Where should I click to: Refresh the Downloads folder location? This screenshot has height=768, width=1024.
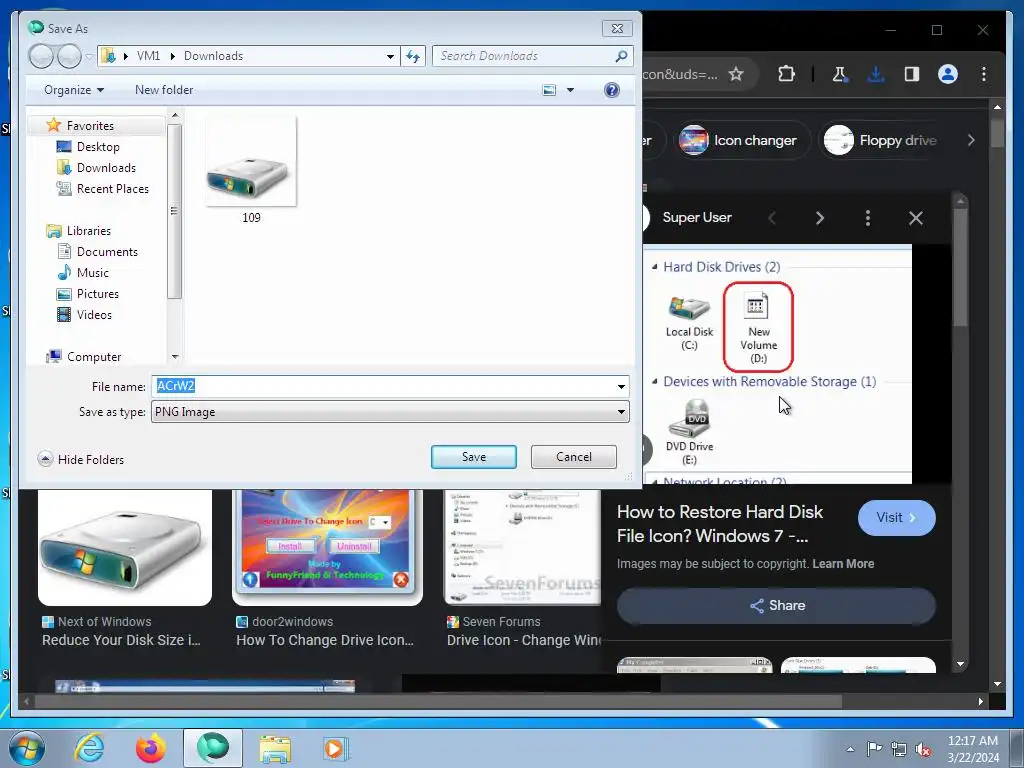[x=413, y=56]
